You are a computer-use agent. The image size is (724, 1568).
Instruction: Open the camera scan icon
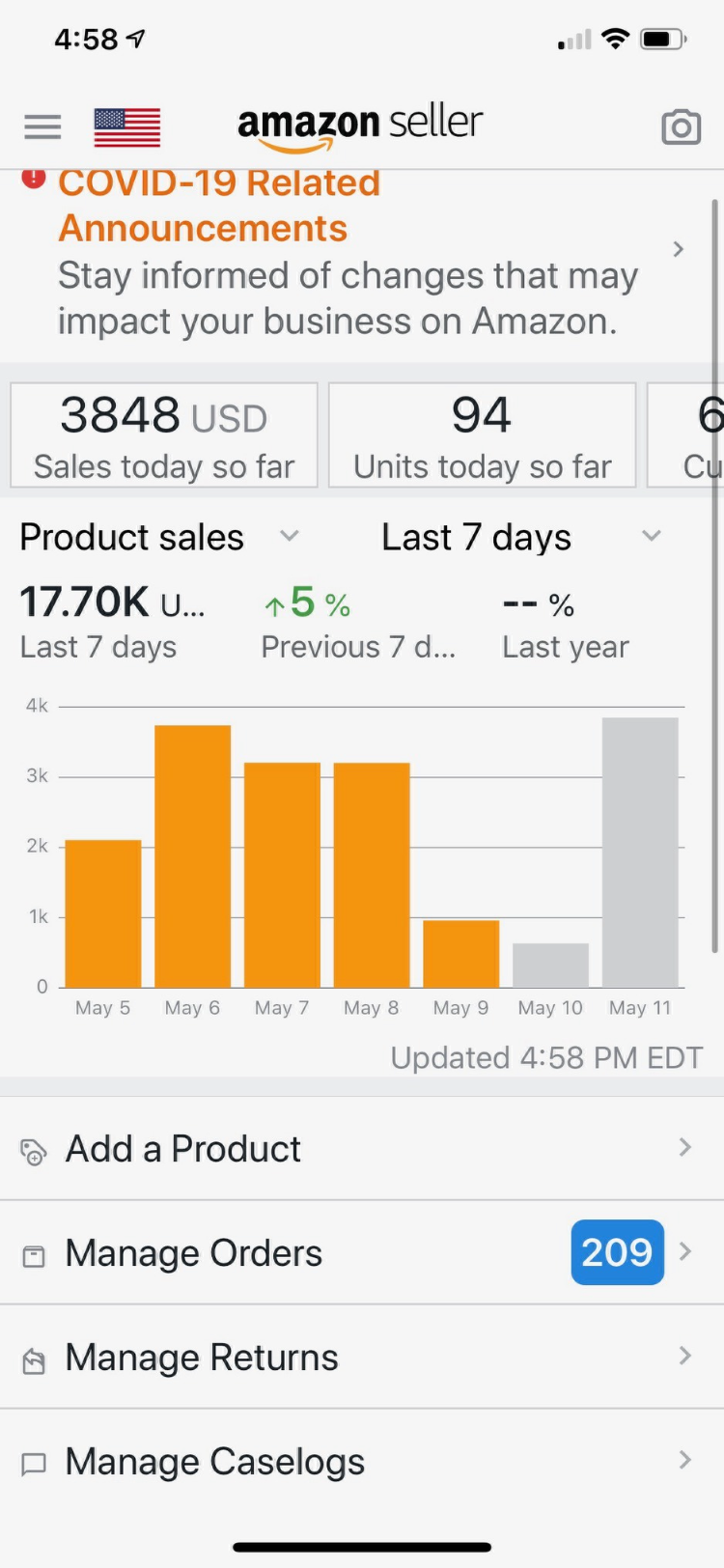pos(681,127)
